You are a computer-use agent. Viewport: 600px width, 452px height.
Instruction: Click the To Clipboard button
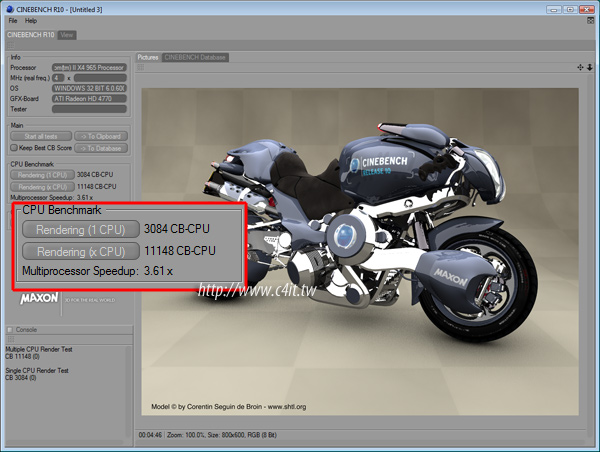click(x=101, y=136)
